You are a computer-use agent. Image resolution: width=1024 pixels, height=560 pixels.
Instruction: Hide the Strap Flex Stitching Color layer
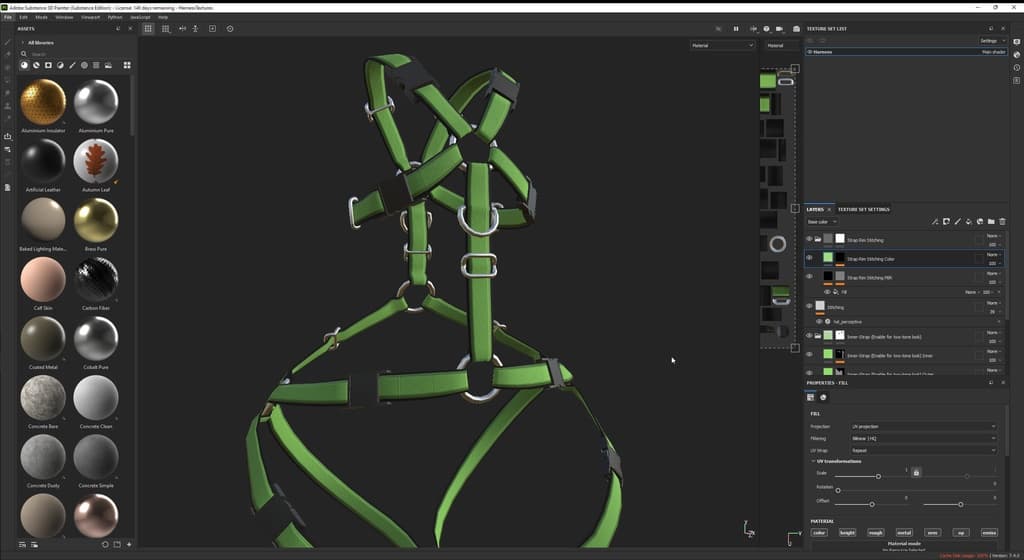tap(810, 258)
